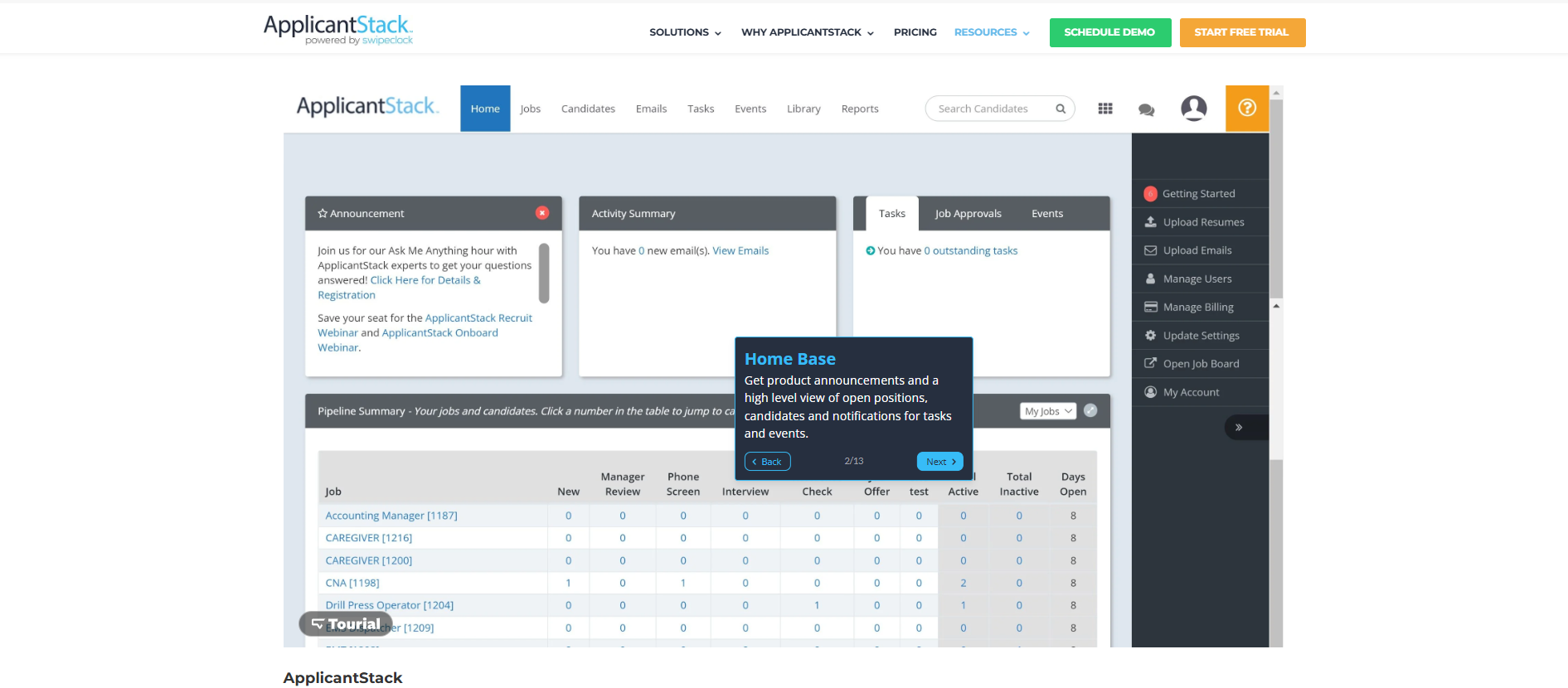Open the Drill Press Operator [1204] job
The width and height of the screenshot is (1568, 688).
pyautogui.click(x=390, y=605)
